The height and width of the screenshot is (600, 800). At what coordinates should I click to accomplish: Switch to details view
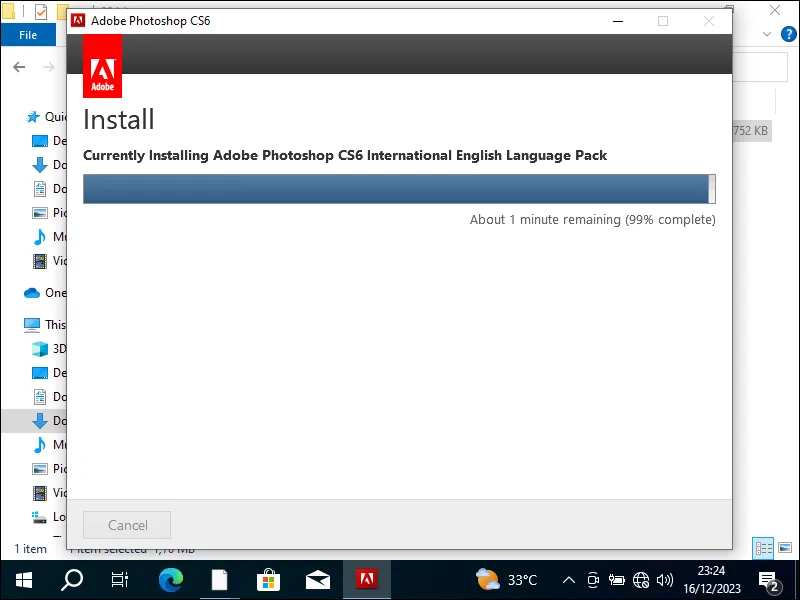[763, 548]
